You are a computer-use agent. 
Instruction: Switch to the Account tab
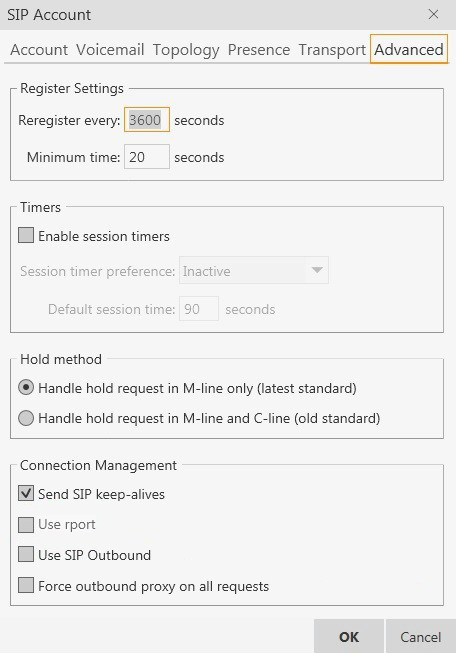[39, 50]
